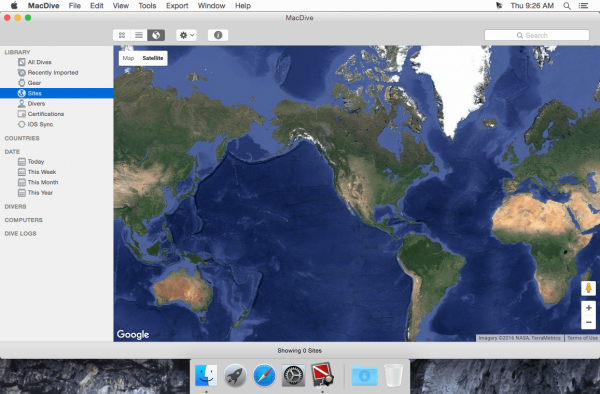
Task: Click the This Week calendar icon
Action: pyautogui.click(x=22, y=172)
